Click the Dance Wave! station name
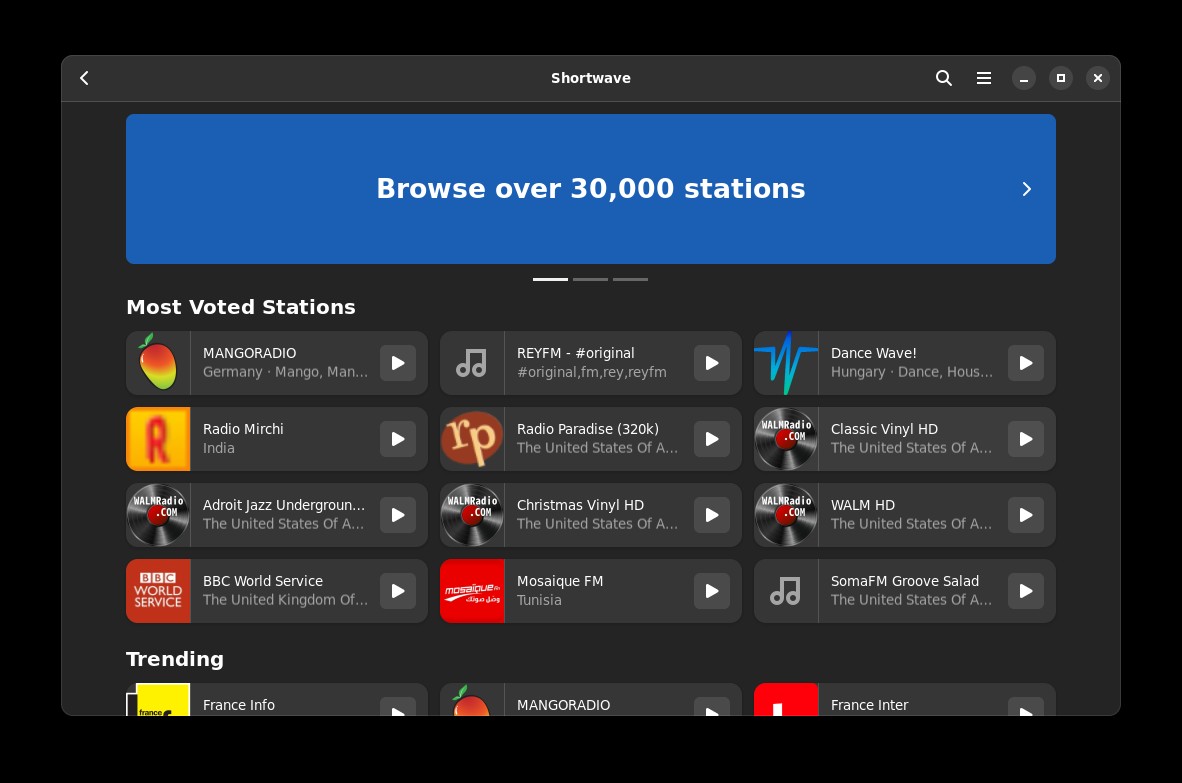 tap(874, 353)
